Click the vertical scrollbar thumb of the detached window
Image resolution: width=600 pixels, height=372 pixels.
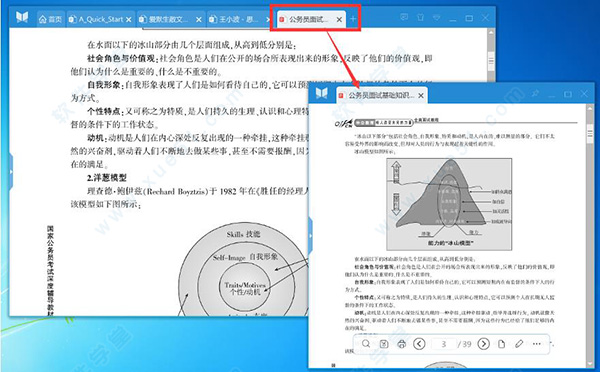590,134
